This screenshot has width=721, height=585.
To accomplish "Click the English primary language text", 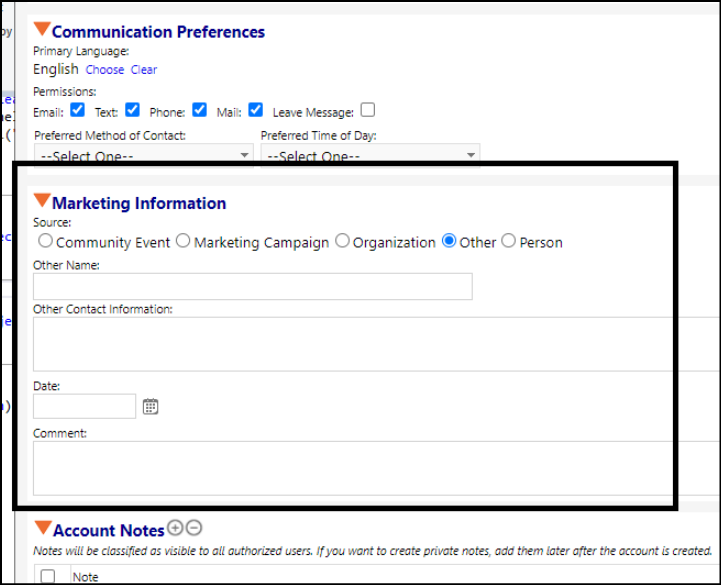I will [56, 69].
